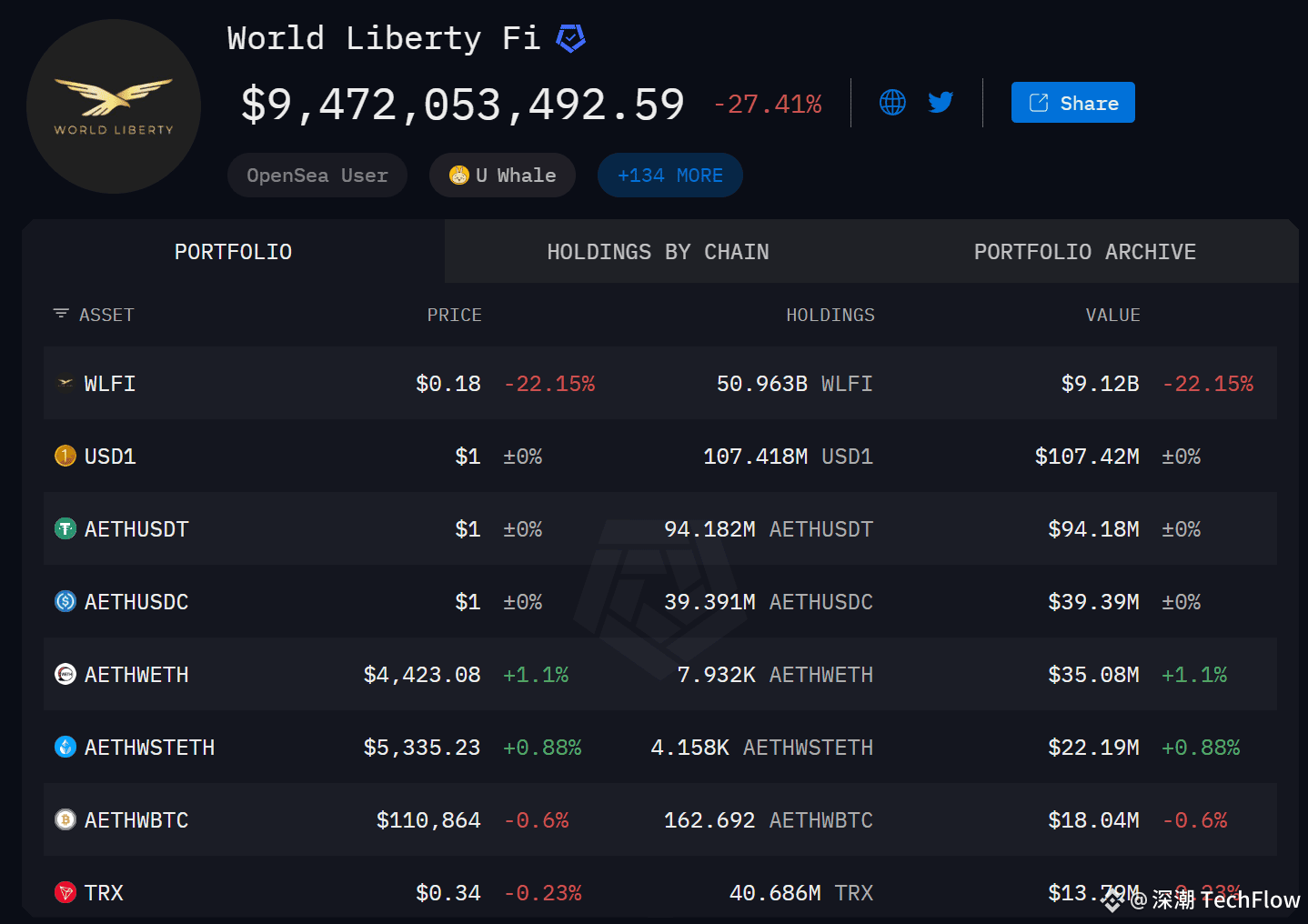This screenshot has width=1308, height=924.
Task: Click the $39.39M value cell
Action: coord(1094,602)
